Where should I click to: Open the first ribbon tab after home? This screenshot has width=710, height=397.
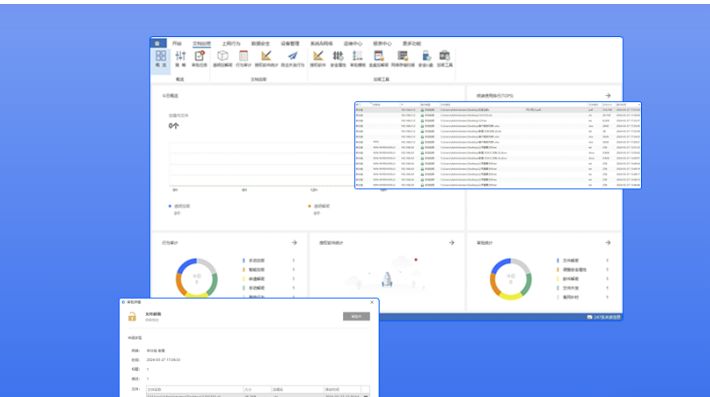pyautogui.click(x=177, y=43)
